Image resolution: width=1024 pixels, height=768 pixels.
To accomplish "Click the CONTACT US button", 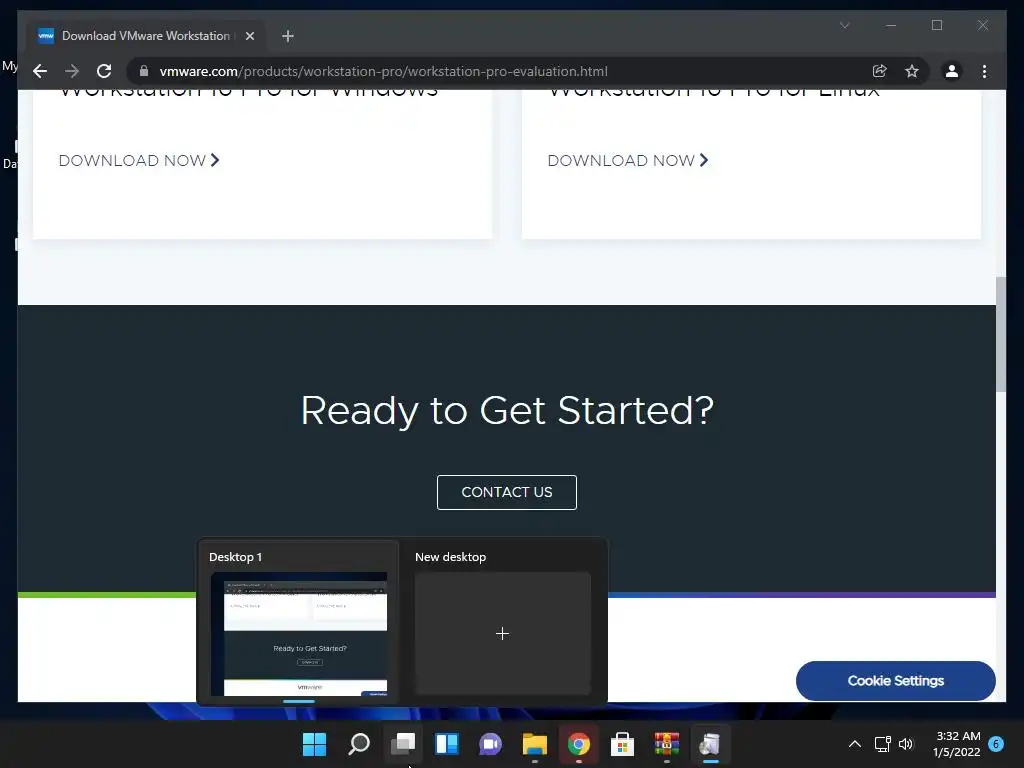I will point(507,492).
